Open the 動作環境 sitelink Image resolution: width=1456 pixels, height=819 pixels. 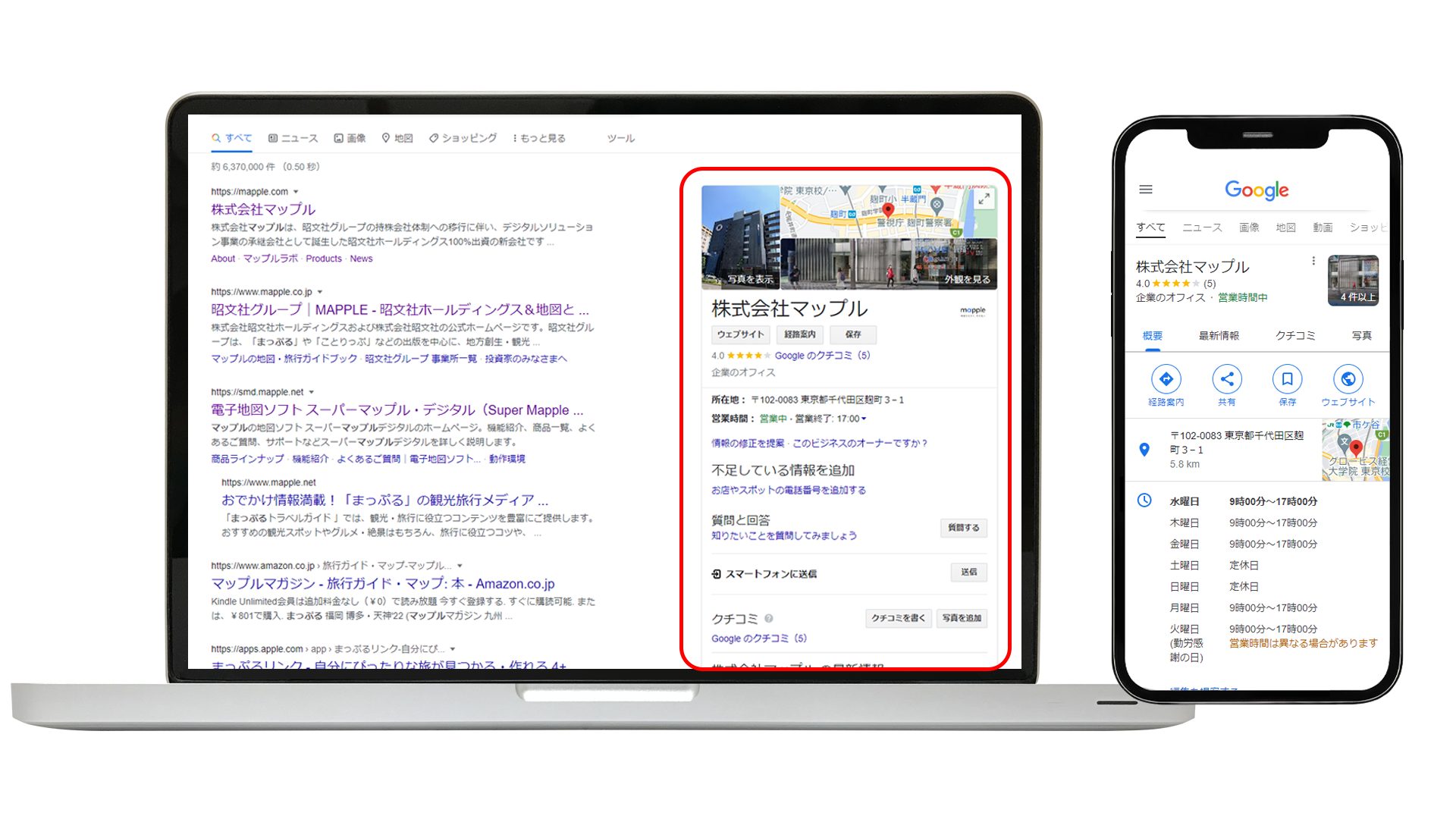[x=507, y=459]
